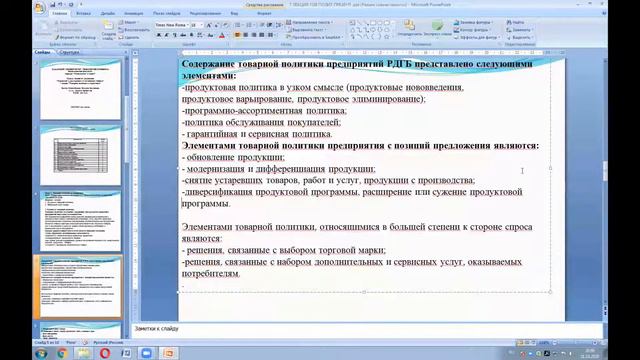Toggle text shadow
Image resolution: width=640 pixels, height=360 pixels.
191,35
